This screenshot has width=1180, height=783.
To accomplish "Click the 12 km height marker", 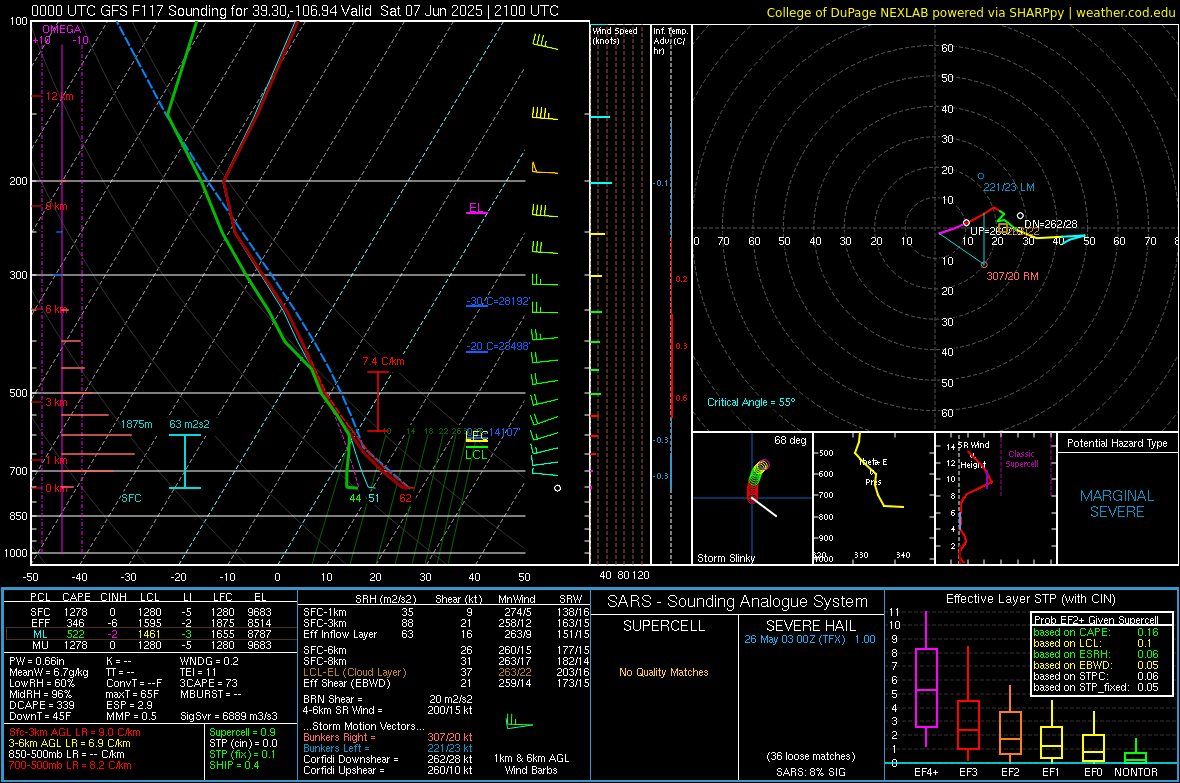I will pos(59,96).
